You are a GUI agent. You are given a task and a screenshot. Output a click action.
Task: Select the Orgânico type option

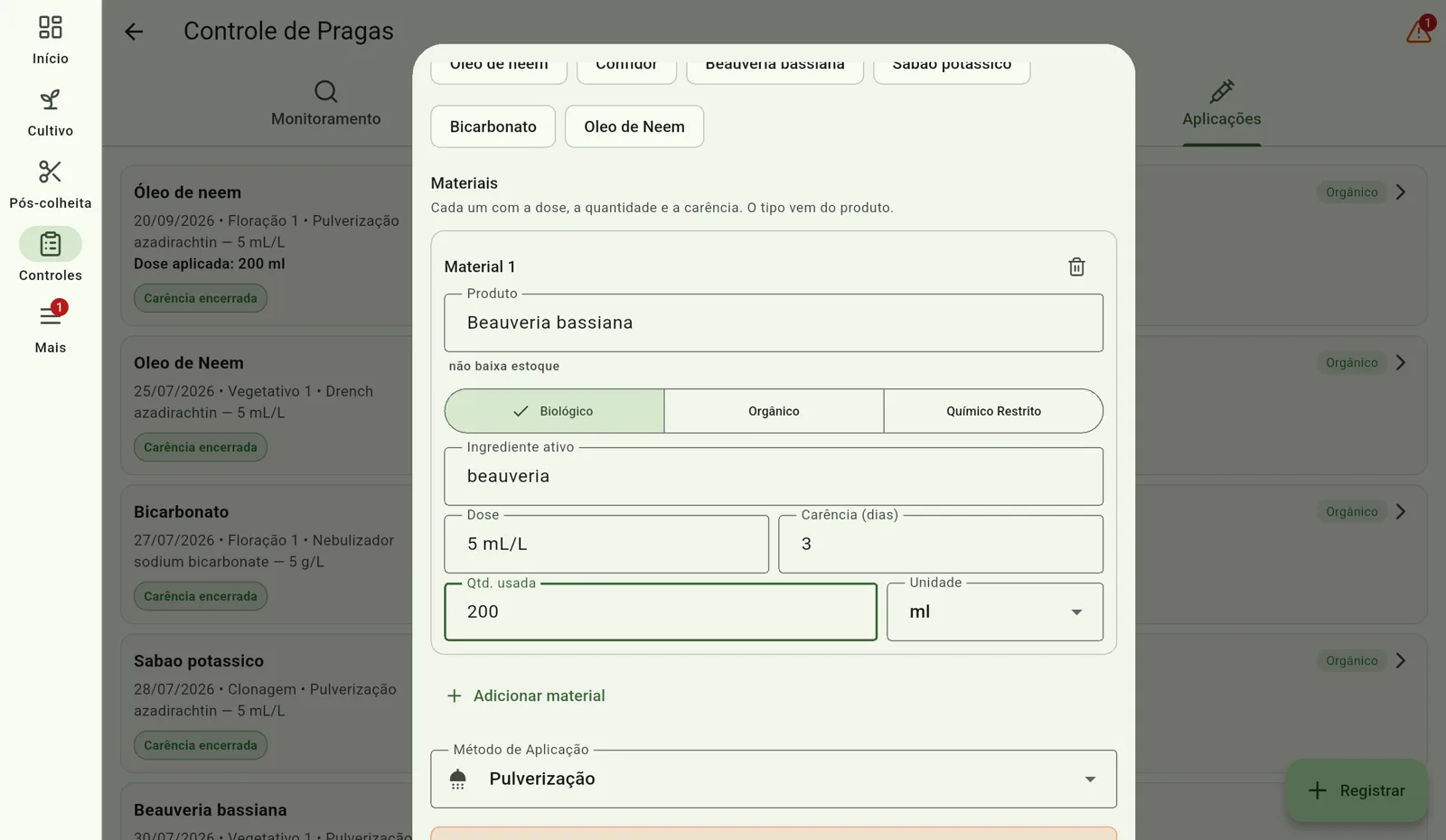pyautogui.click(x=774, y=411)
